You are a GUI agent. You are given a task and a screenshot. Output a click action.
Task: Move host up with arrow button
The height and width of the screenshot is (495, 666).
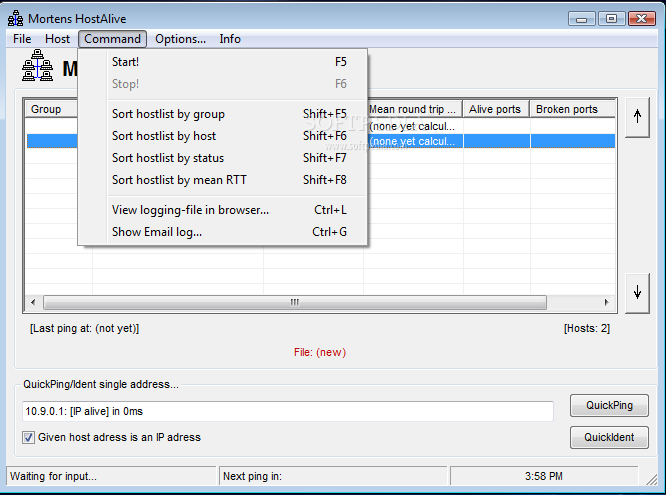637,117
